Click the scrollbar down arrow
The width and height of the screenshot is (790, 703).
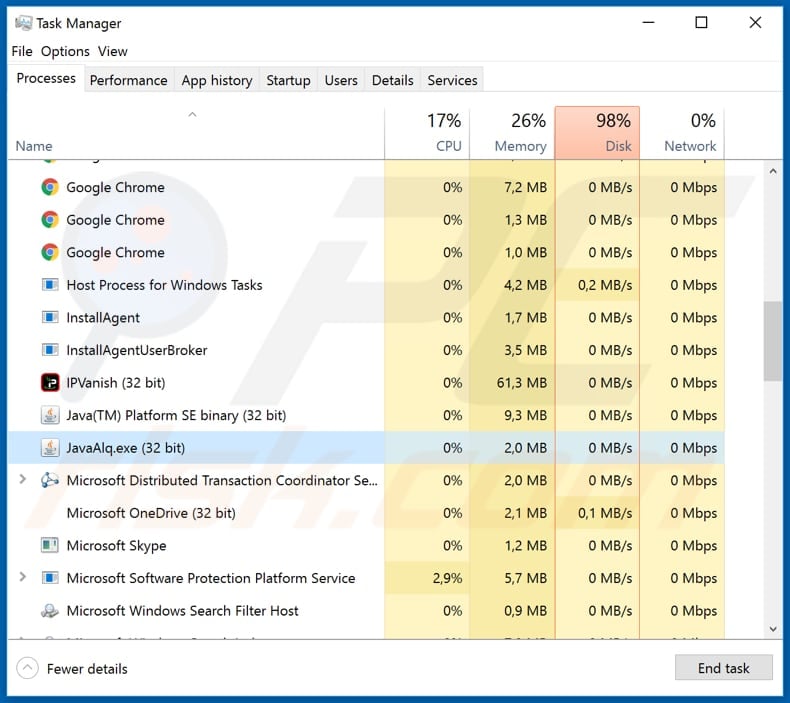click(773, 629)
